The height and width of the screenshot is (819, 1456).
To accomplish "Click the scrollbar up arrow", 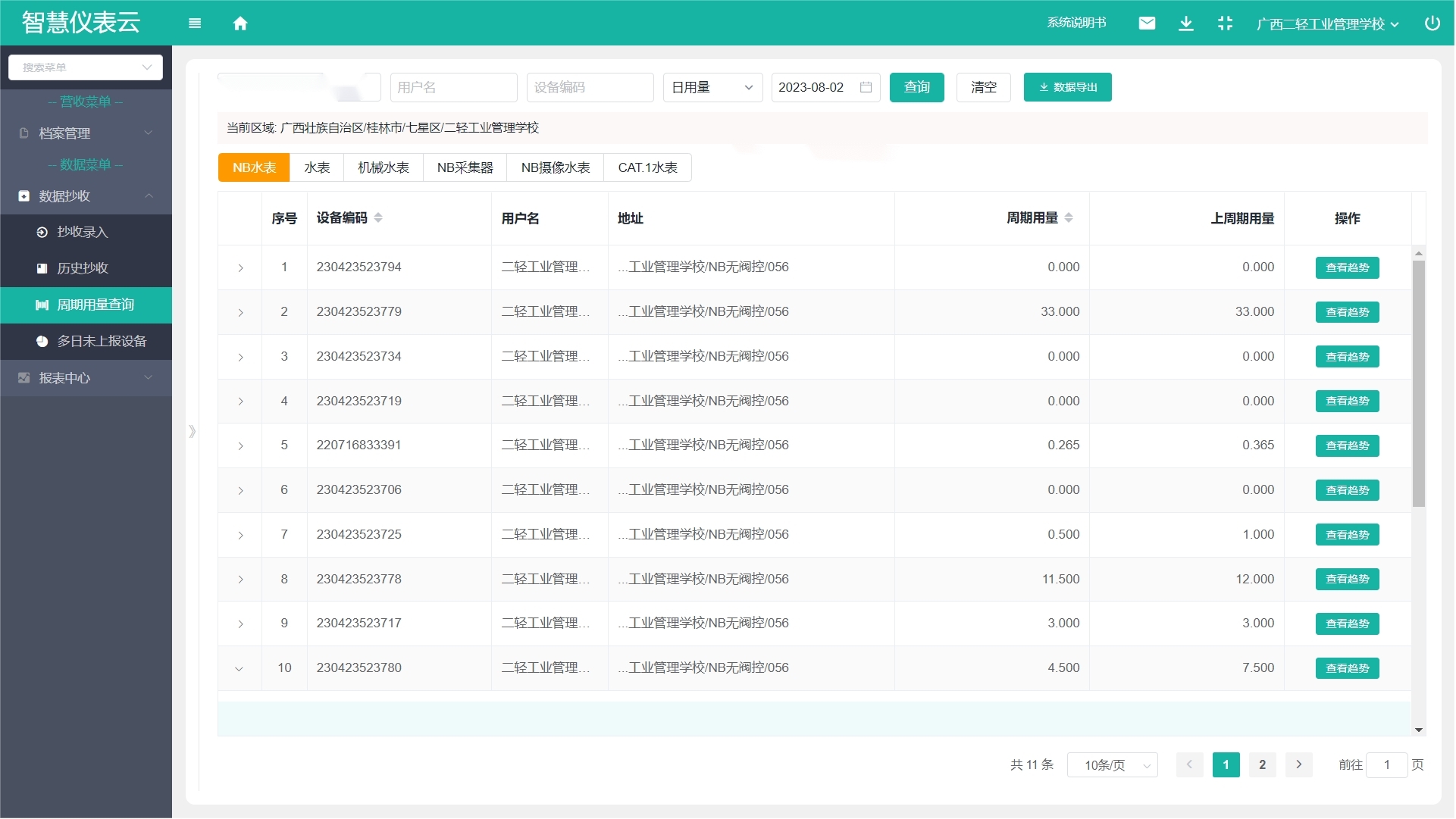I will 1418,253.
